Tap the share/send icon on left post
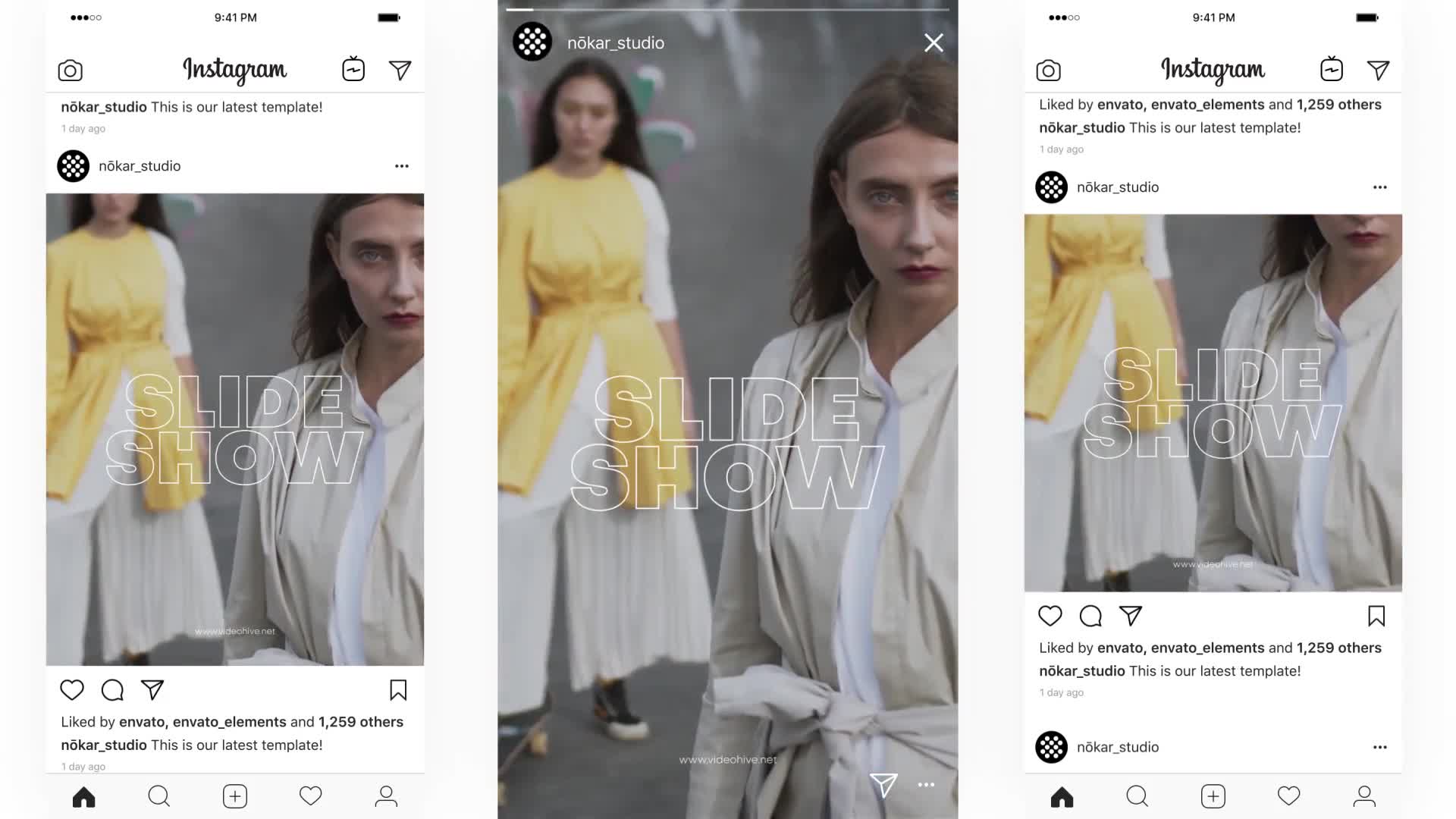Viewport: 1456px width, 819px height. coord(152,689)
